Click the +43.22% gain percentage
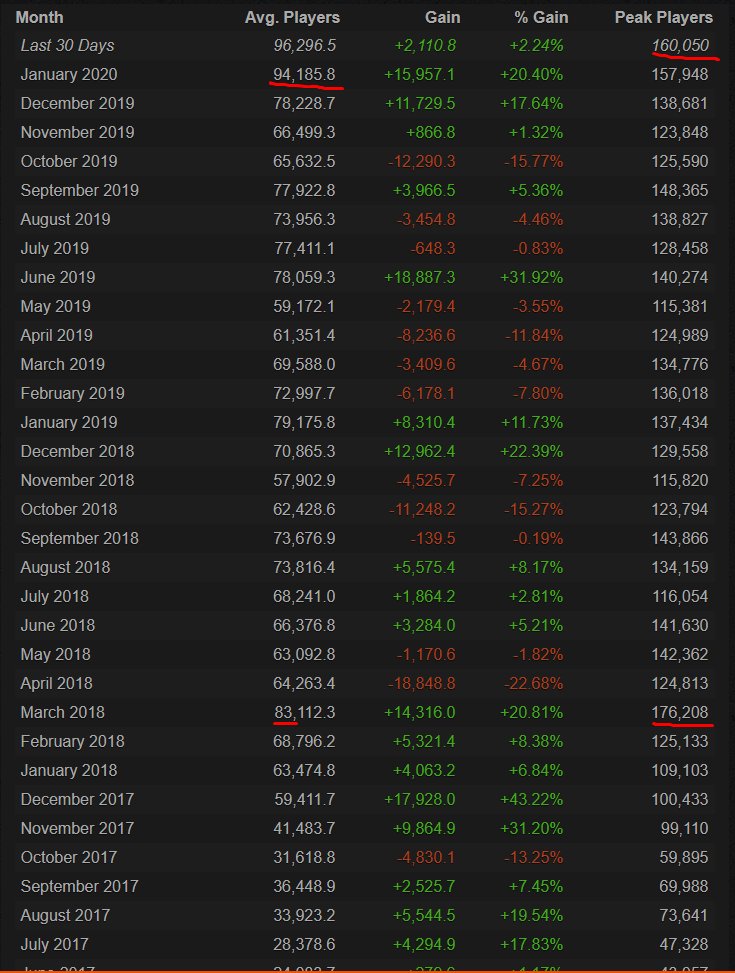The height and width of the screenshot is (973, 735). 531,800
